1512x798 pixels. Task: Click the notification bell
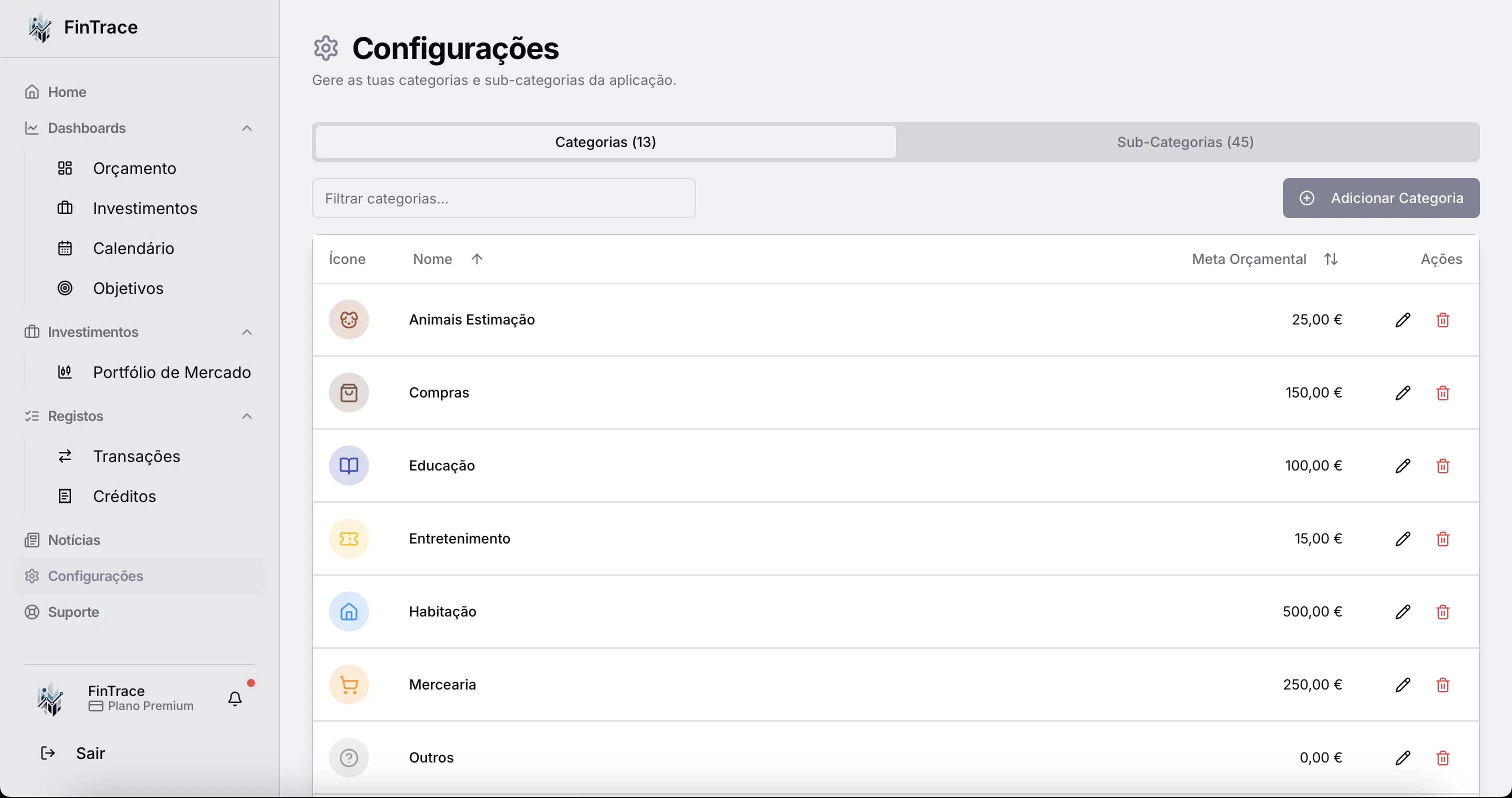click(x=234, y=699)
